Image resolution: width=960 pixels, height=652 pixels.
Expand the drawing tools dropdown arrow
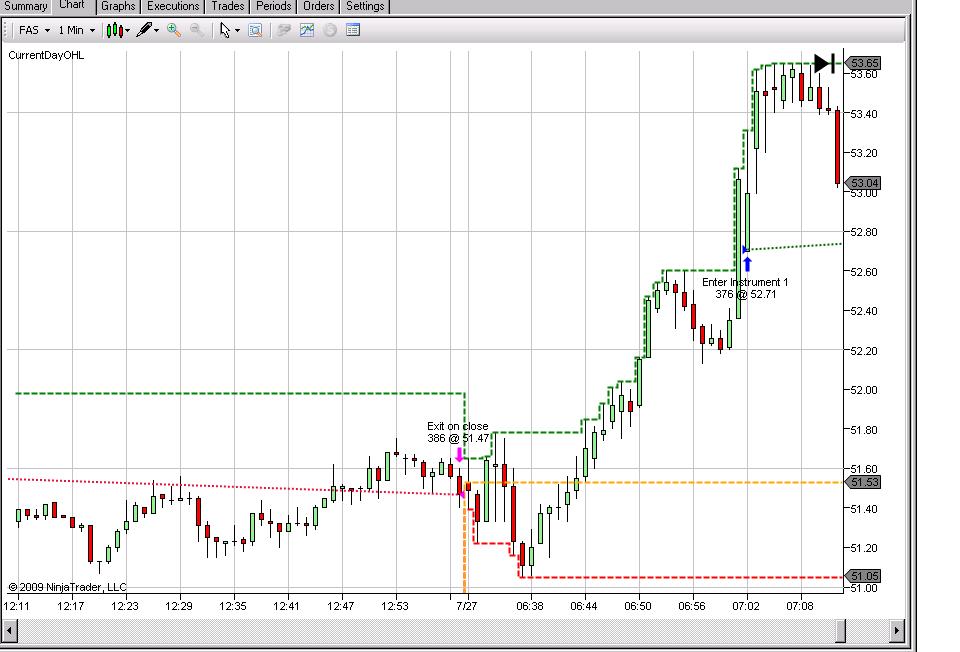tap(157, 31)
